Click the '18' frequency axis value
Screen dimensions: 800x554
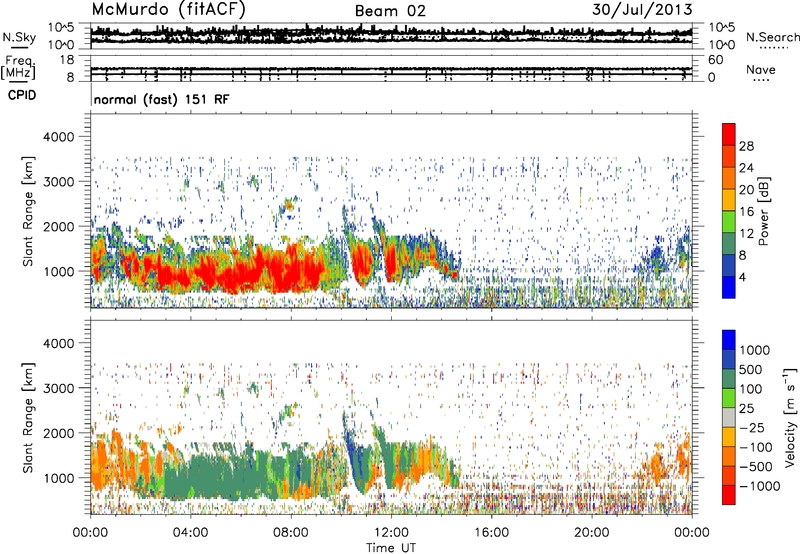pos(67,60)
